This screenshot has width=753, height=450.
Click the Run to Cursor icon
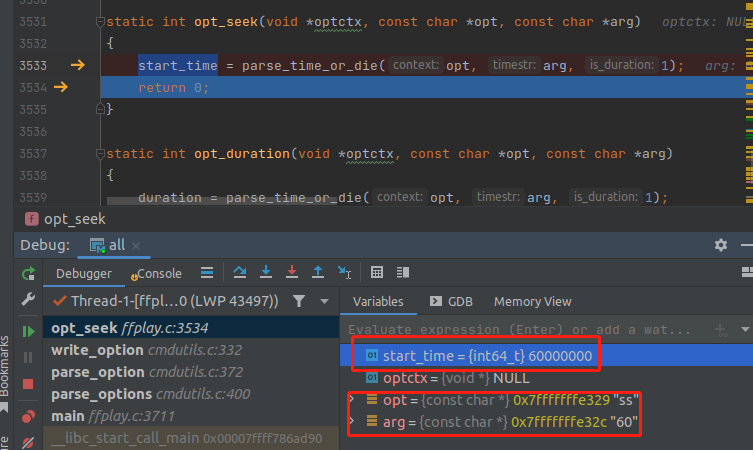click(x=344, y=272)
